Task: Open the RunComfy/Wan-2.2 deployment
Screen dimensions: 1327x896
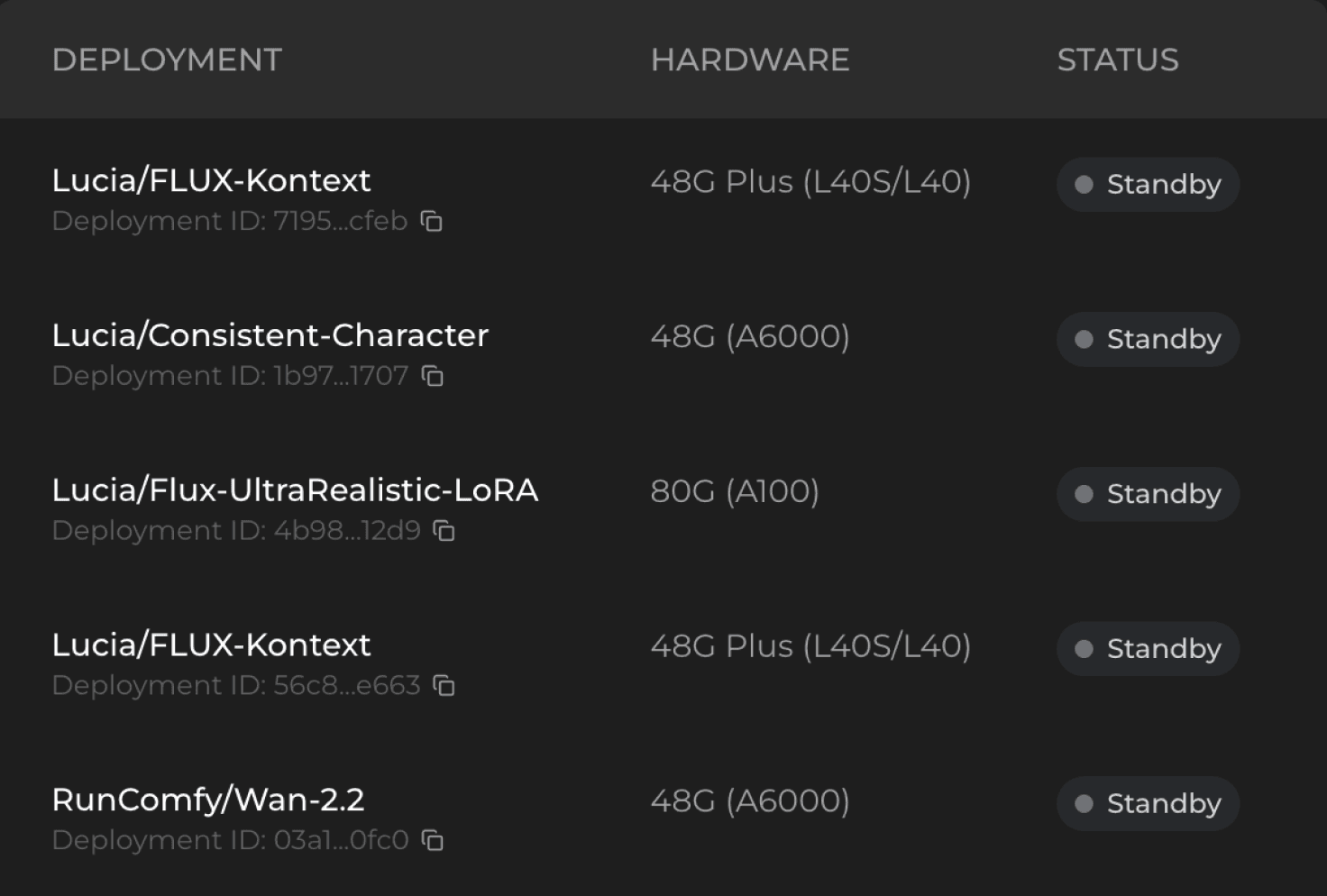Action: pyautogui.click(x=207, y=801)
